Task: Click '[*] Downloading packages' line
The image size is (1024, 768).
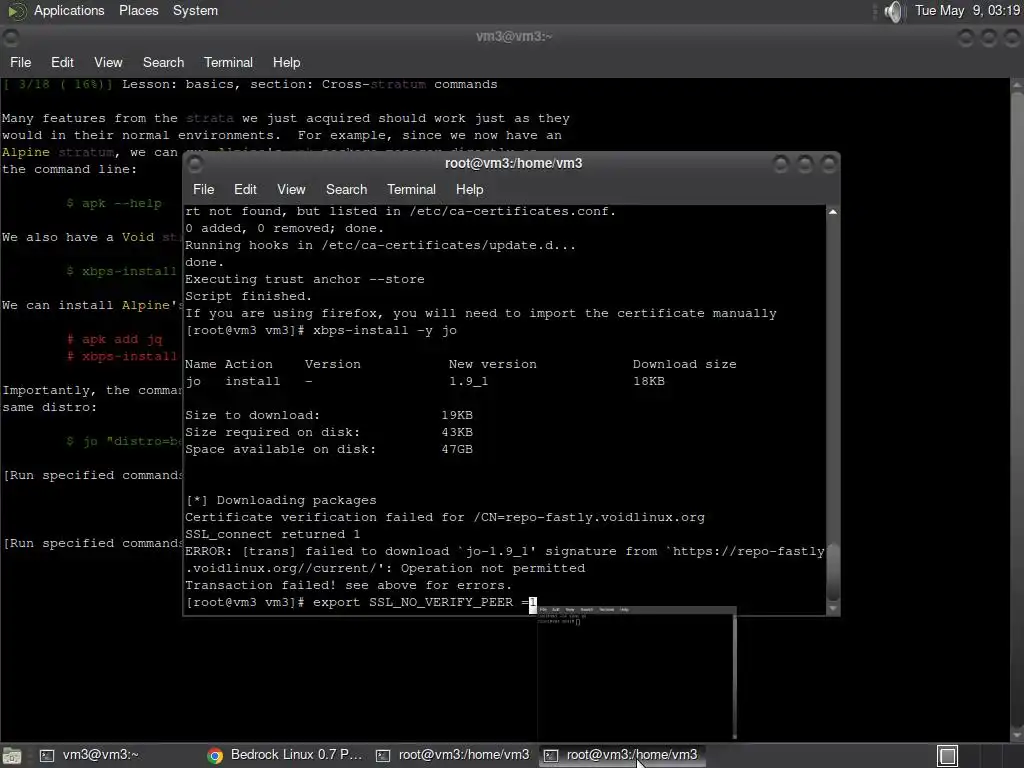Action: (x=281, y=500)
